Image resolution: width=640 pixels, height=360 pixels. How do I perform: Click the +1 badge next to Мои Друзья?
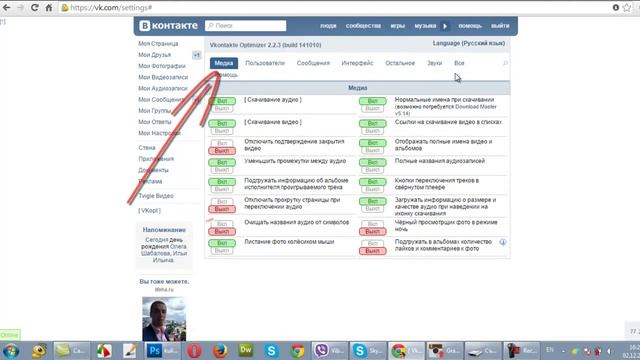196,55
